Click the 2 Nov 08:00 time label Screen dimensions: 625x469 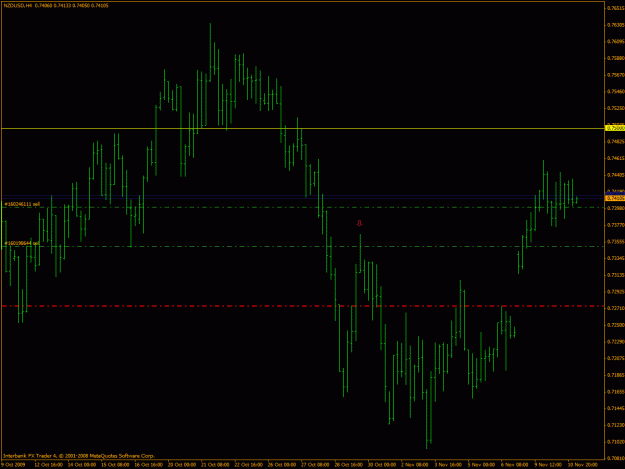(x=415, y=465)
